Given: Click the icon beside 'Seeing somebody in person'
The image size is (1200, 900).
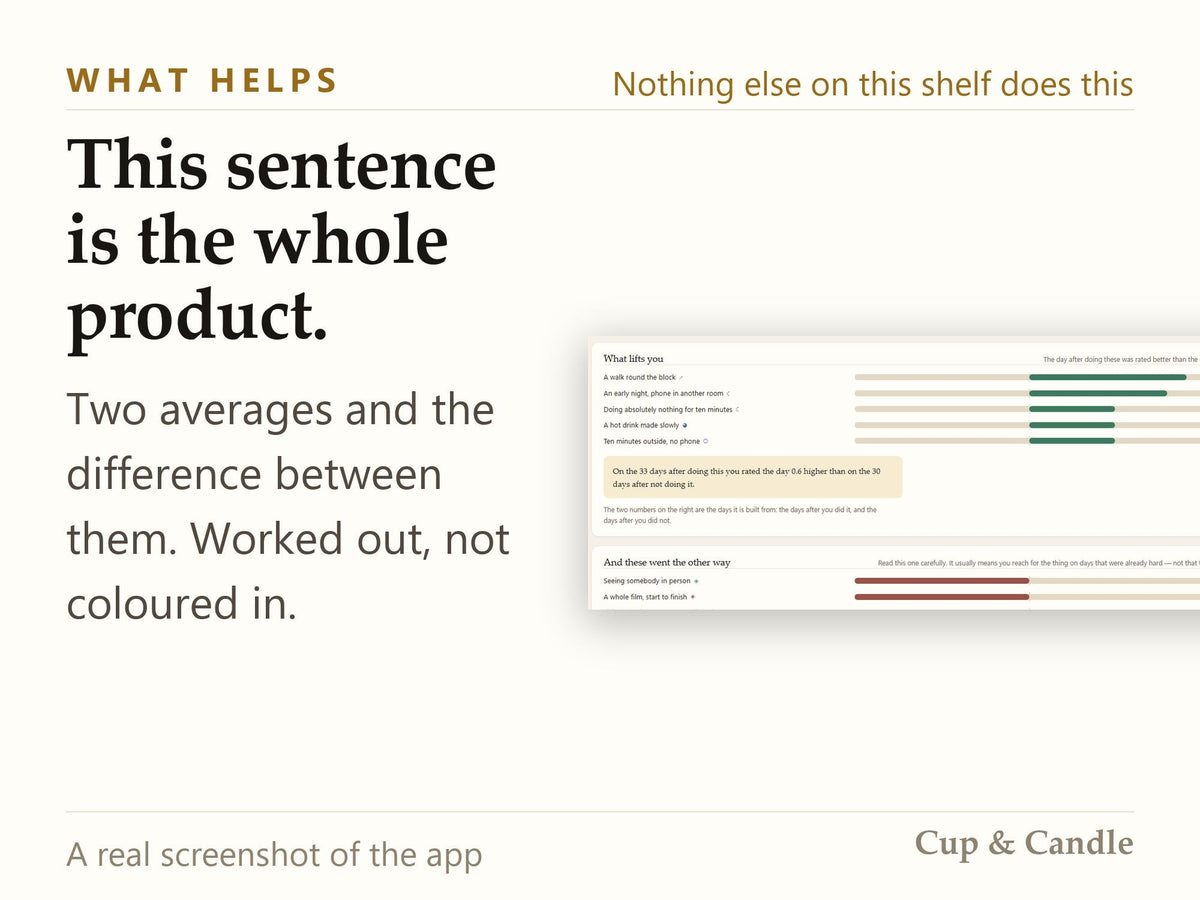Looking at the screenshot, I should (x=696, y=581).
